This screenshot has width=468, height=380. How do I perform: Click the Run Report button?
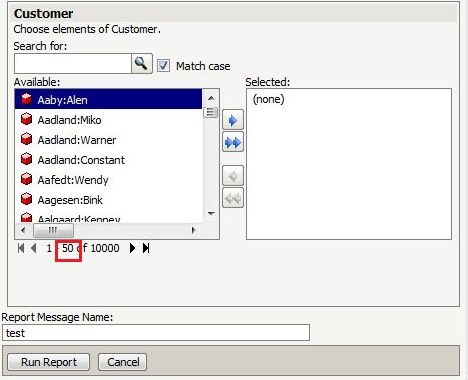point(49,362)
